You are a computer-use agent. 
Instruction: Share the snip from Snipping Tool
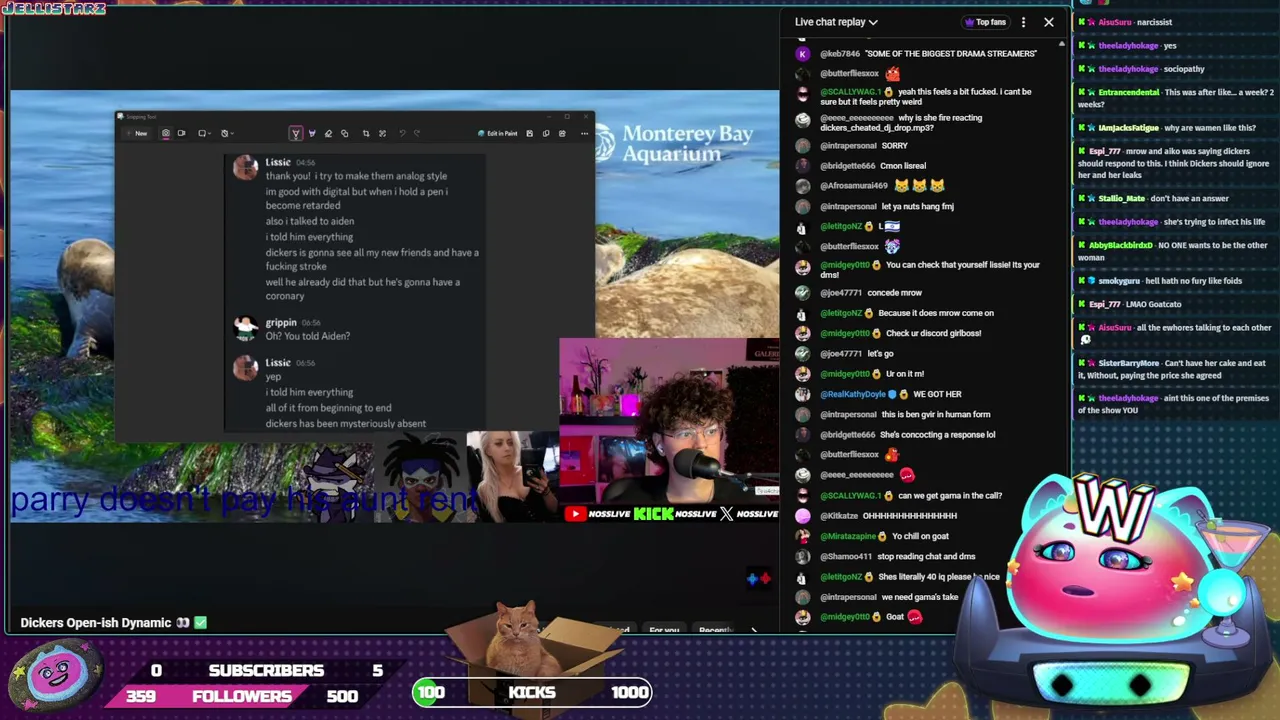point(562,133)
